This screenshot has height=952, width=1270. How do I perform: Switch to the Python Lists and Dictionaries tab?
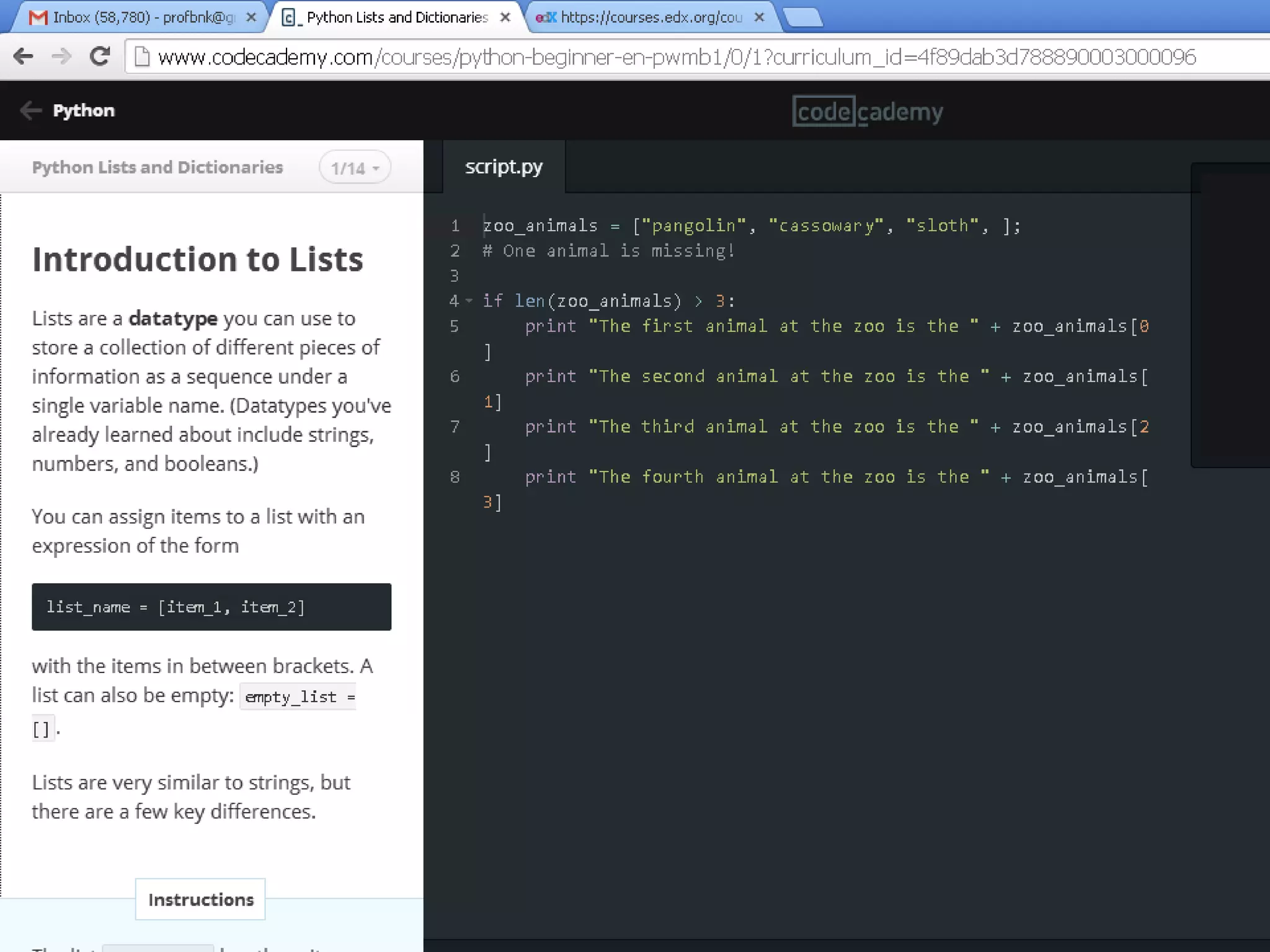397,17
